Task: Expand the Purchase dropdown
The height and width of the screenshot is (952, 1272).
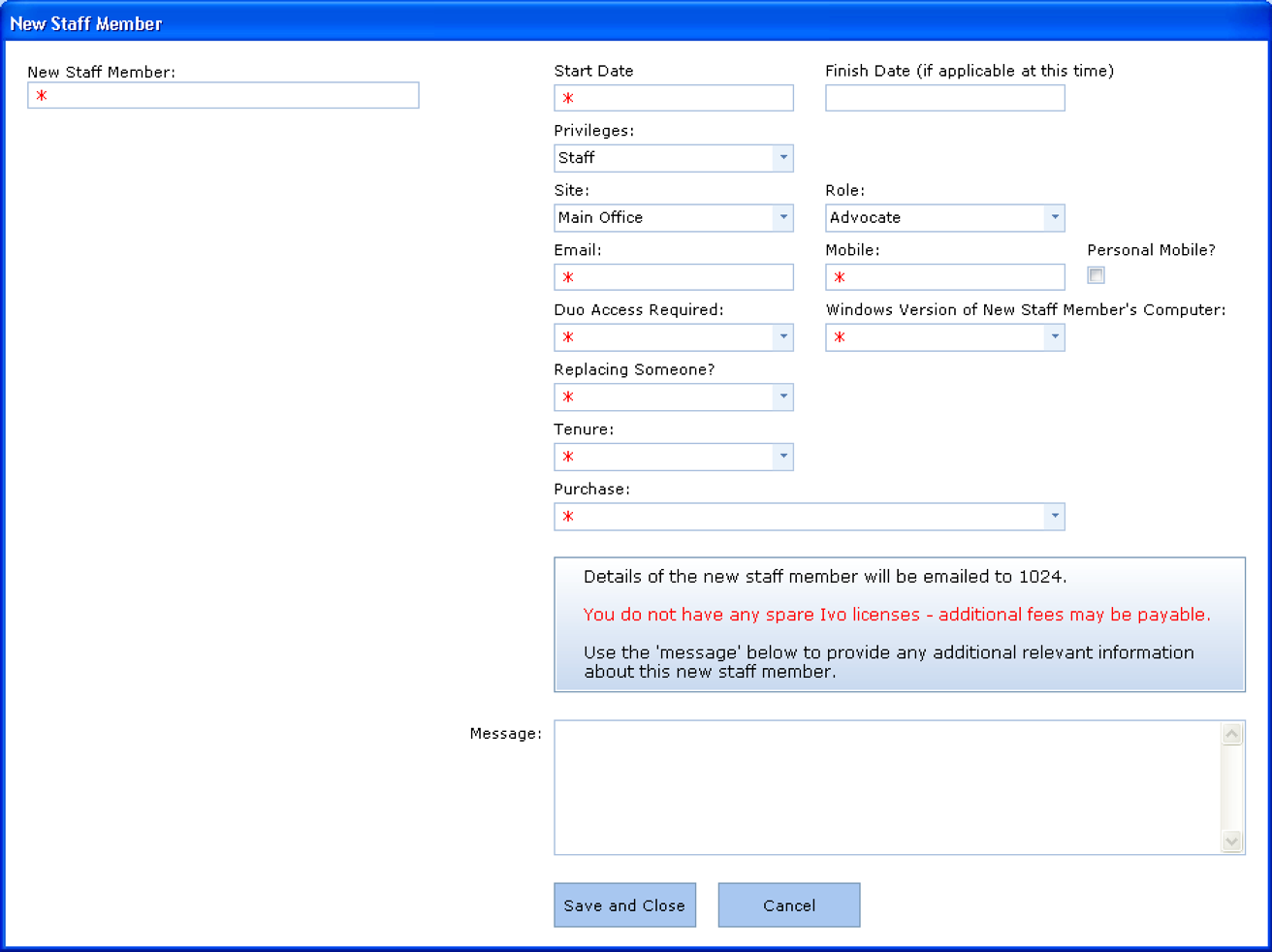Action: [x=1055, y=517]
